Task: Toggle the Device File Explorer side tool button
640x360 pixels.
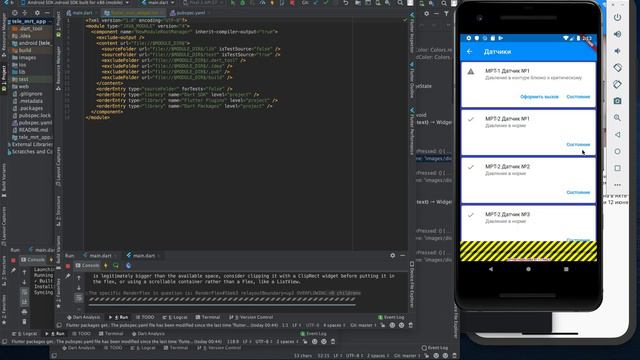Action: pyautogui.click(x=412, y=285)
